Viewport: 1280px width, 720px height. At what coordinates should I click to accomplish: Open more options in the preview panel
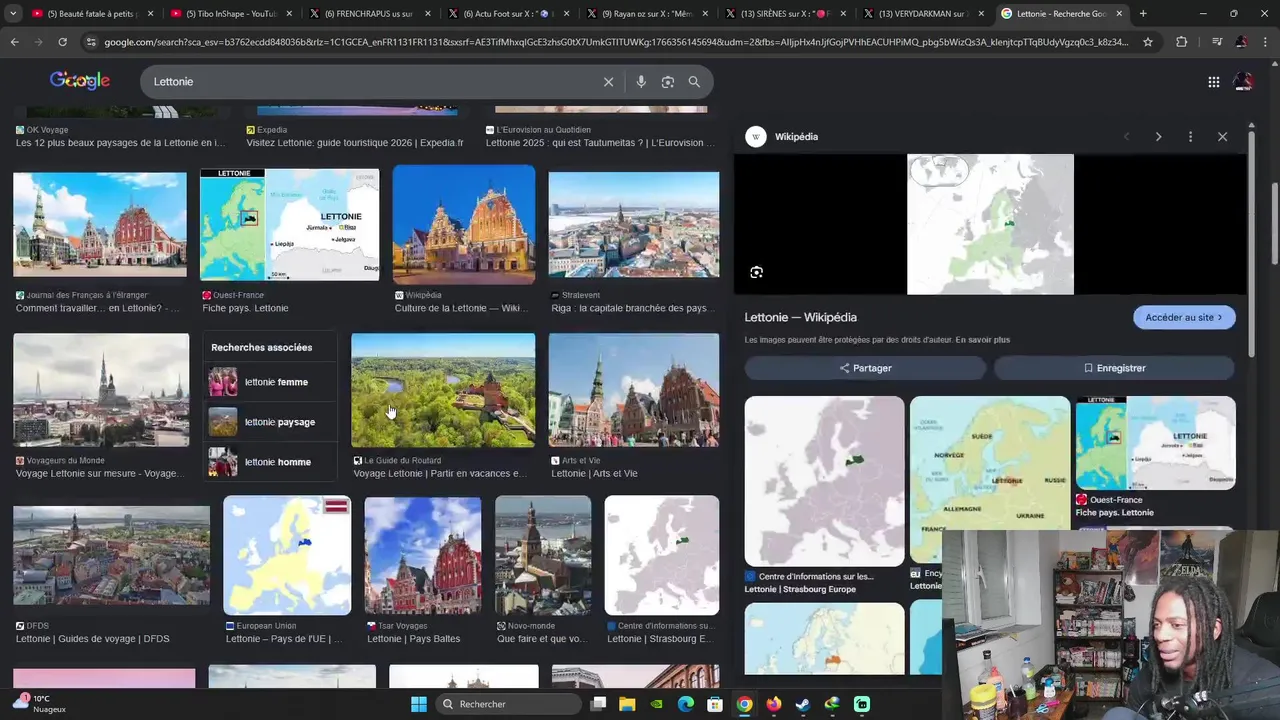[1190, 137]
